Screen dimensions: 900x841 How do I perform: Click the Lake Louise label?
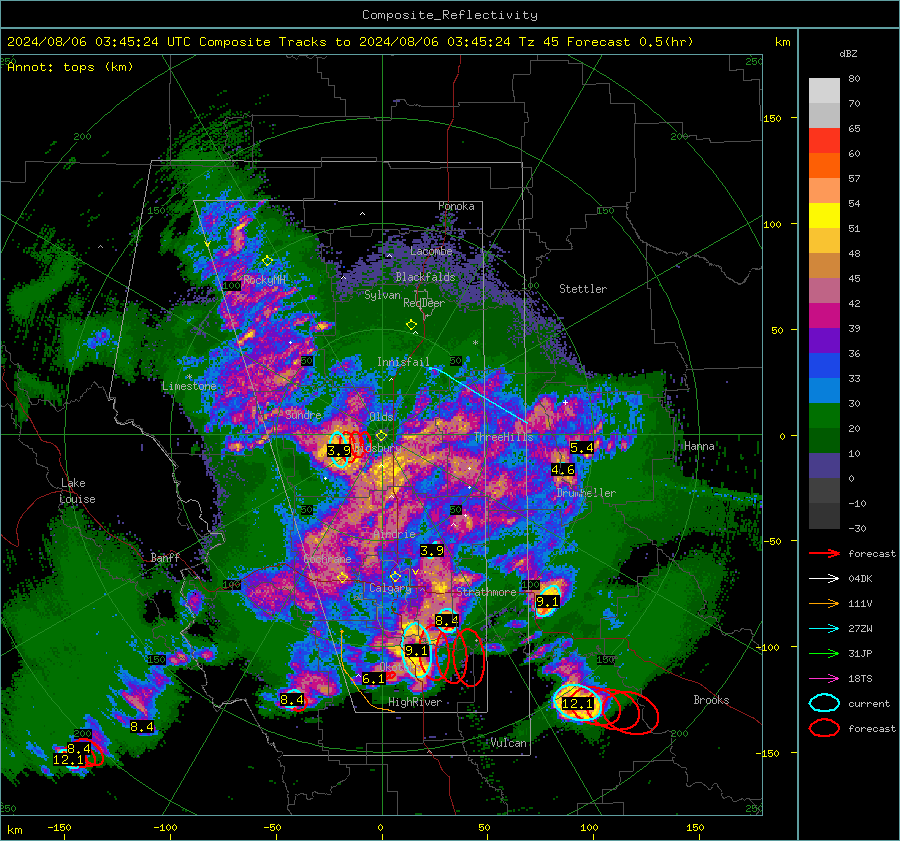pyautogui.click(x=77, y=491)
